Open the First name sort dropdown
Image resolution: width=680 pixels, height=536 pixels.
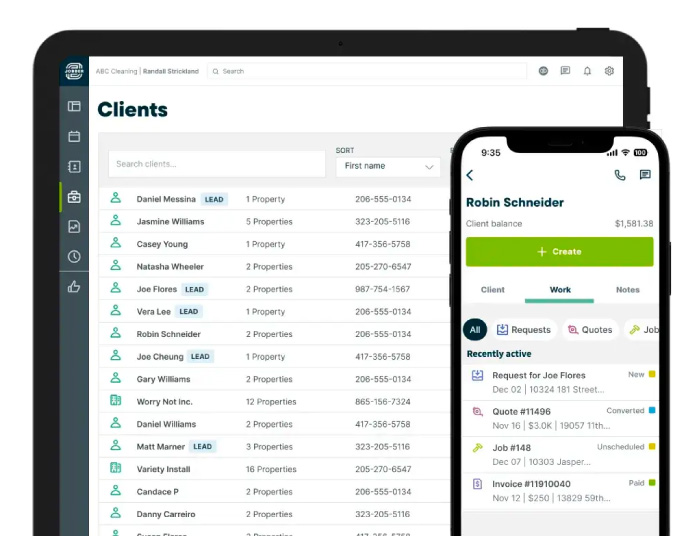click(x=388, y=167)
